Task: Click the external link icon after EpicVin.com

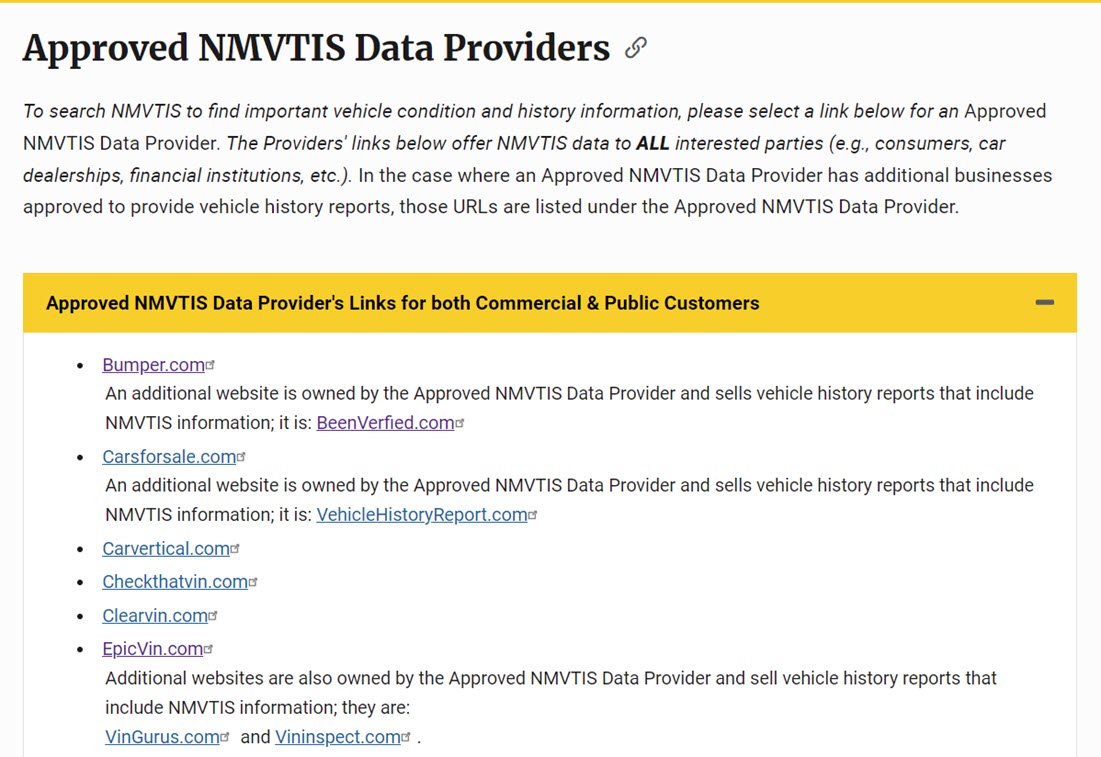Action: 209,650
